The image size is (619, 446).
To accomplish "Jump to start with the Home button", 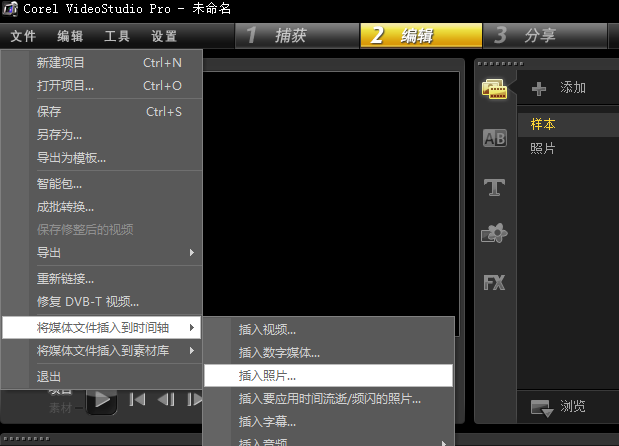I will click(x=137, y=399).
